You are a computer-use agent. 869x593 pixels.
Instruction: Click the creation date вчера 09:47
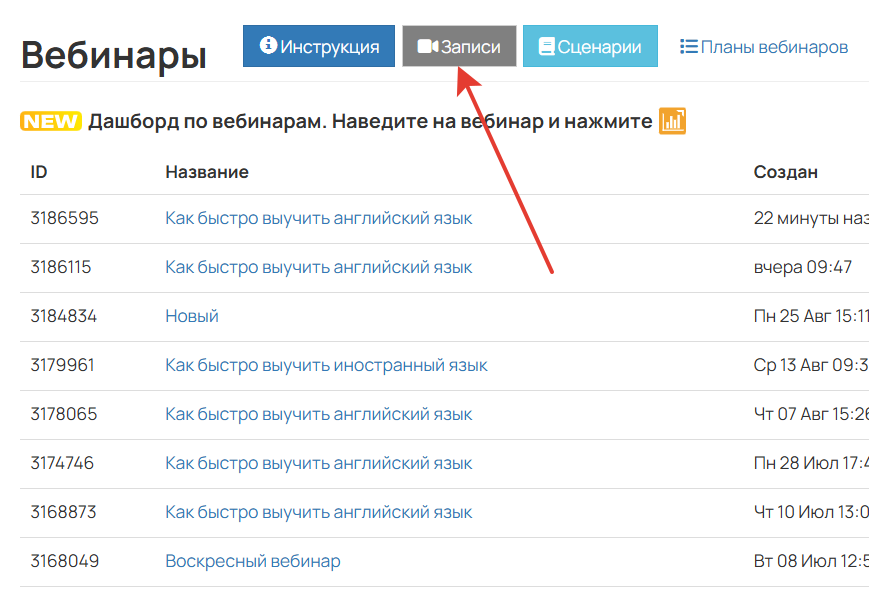click(802, 267)
